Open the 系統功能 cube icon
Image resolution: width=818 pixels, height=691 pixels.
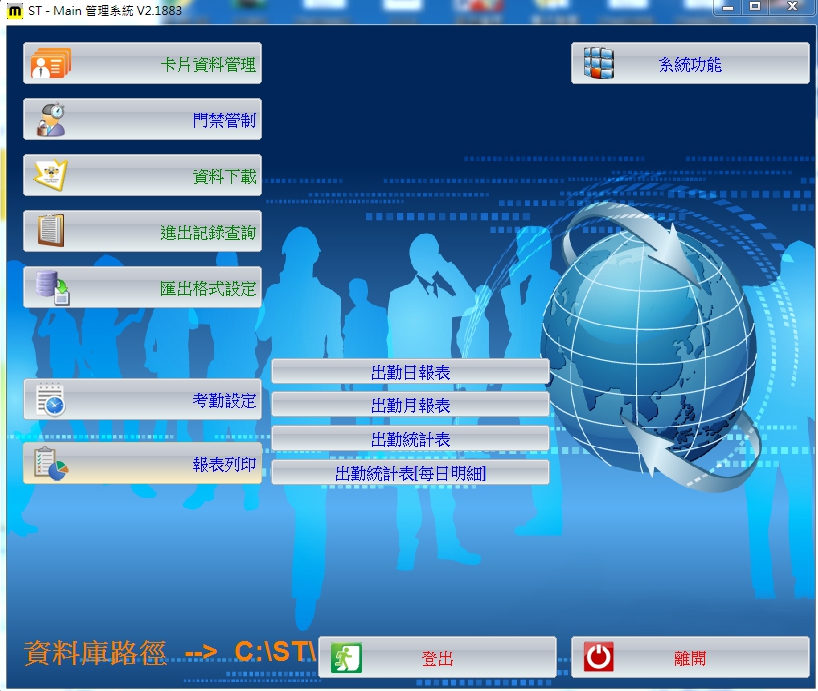(x=598, y=64)
